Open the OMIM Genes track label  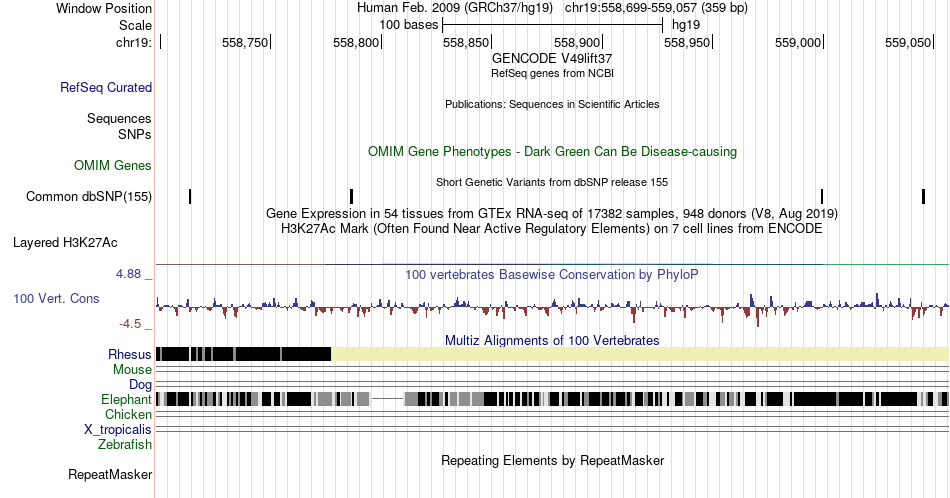[x=113, y=165]
